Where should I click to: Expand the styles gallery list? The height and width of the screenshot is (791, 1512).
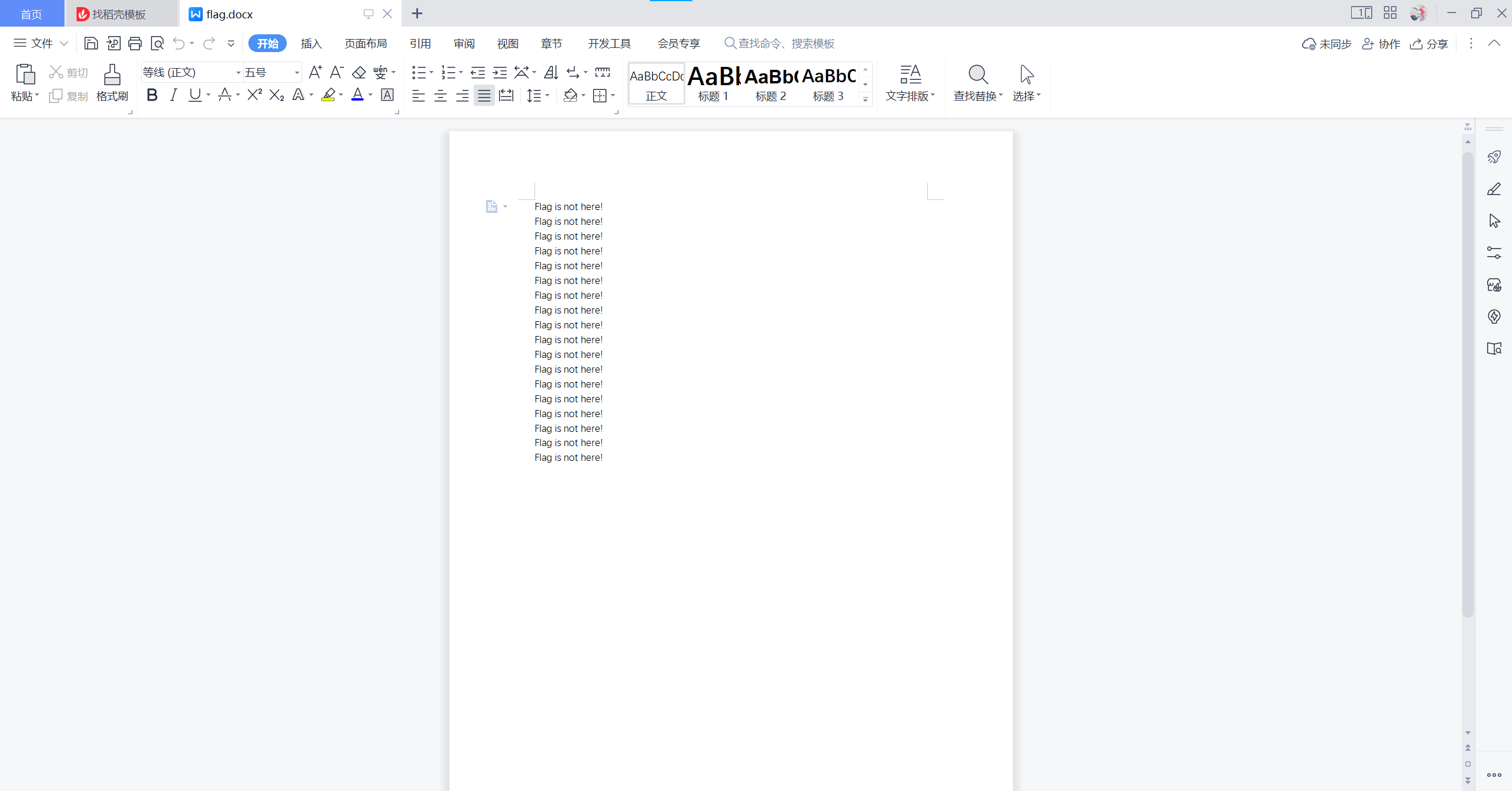pos(865,99)
